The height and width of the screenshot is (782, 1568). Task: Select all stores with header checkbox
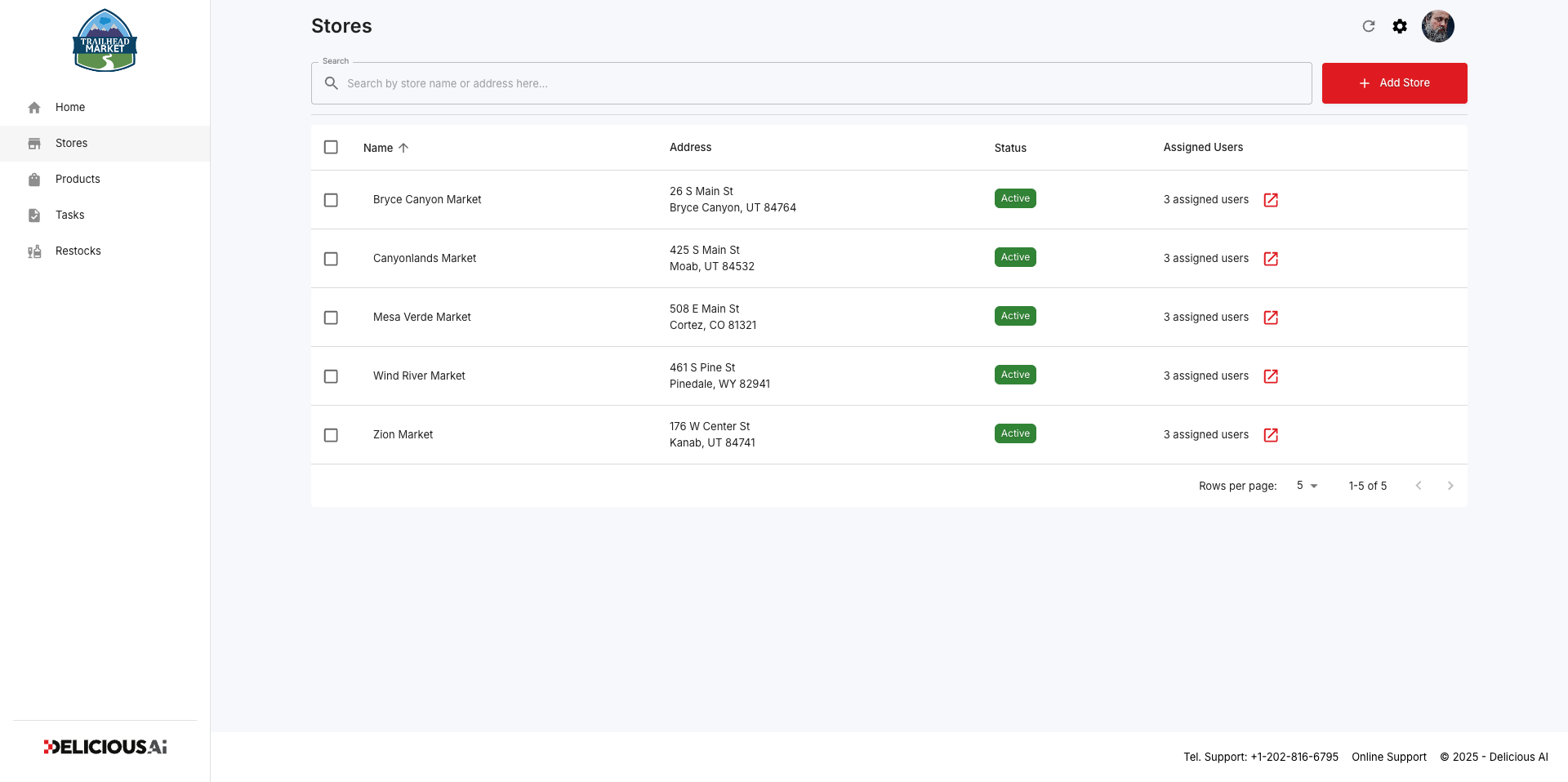click(x=331, y=147)
